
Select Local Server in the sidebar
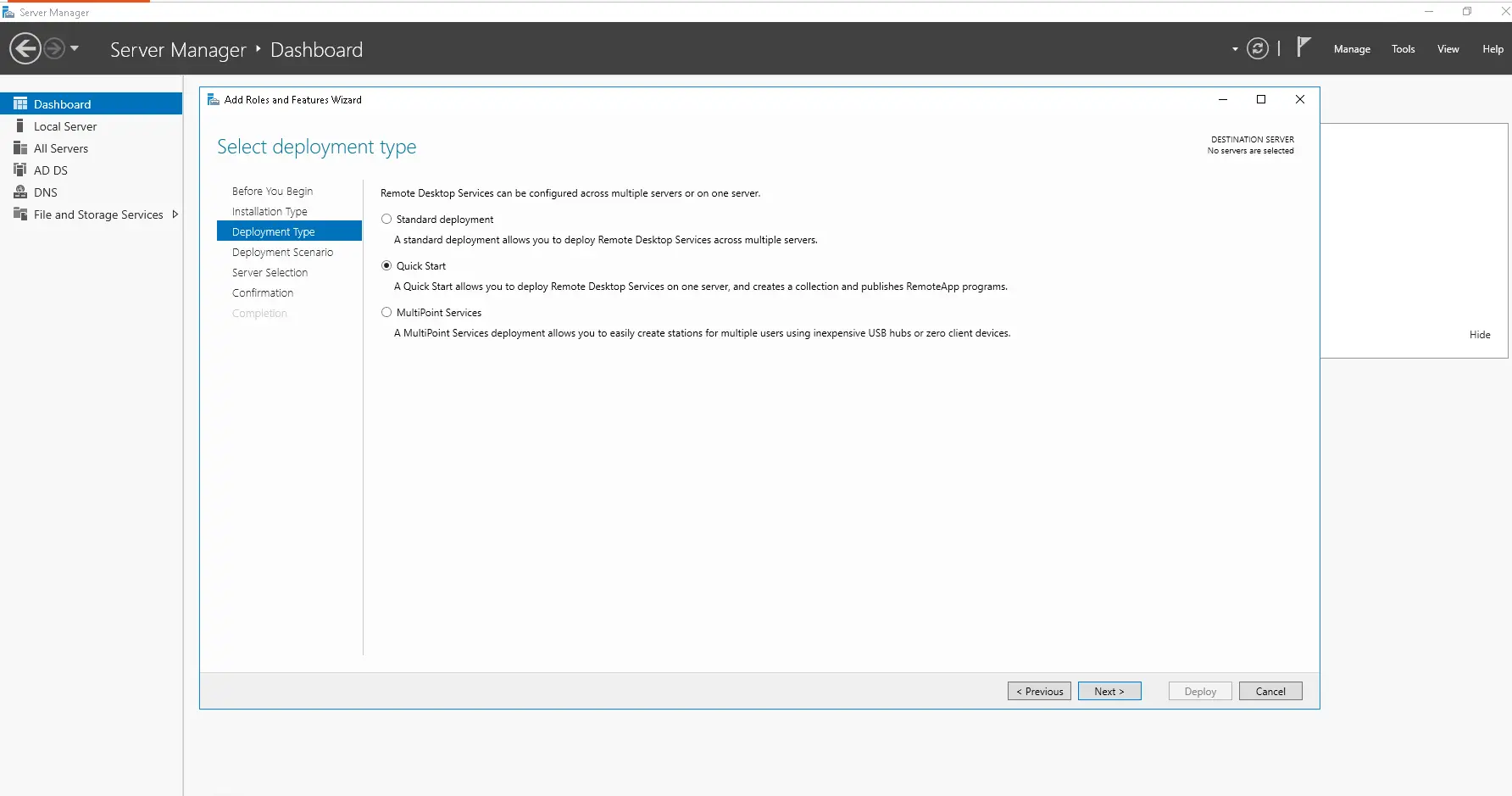click(64, 125)
